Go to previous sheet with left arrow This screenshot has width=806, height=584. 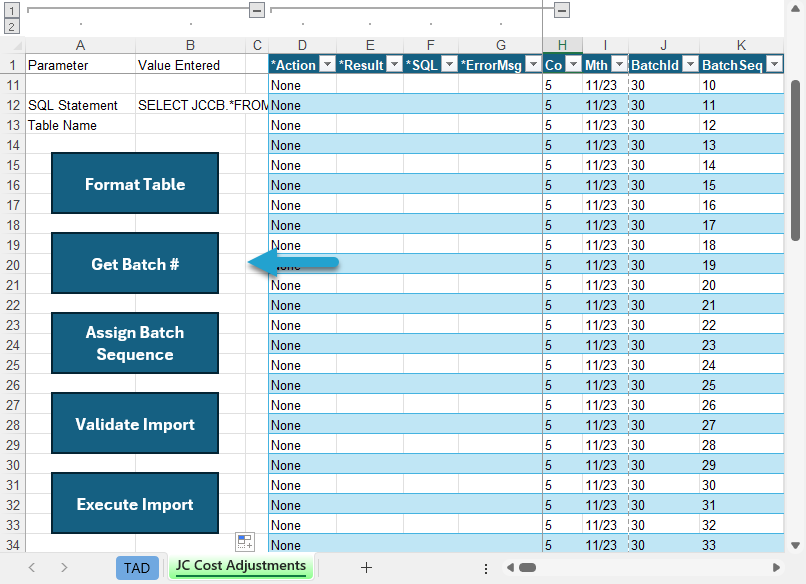(32, 568)
